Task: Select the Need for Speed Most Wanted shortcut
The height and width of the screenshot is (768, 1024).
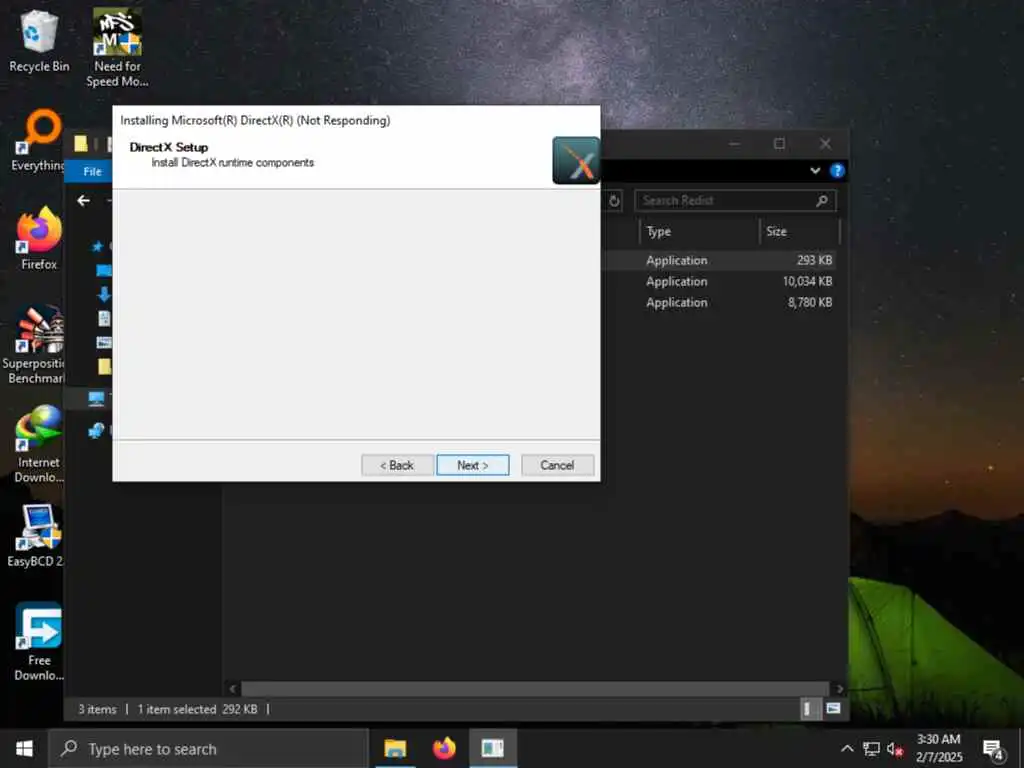Action: (x=118, y=47)
